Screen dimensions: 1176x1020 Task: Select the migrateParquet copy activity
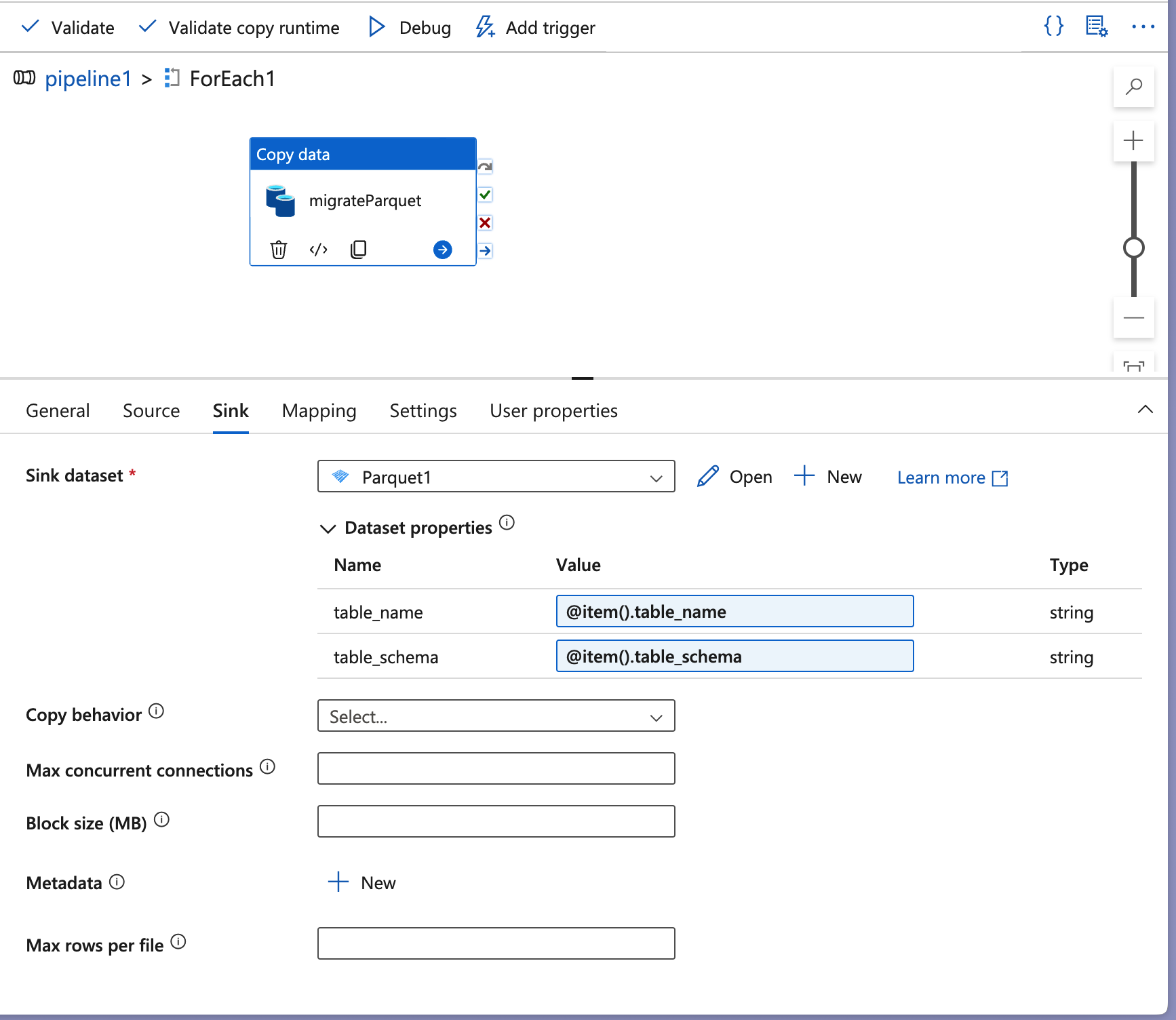tap(363, 201)
